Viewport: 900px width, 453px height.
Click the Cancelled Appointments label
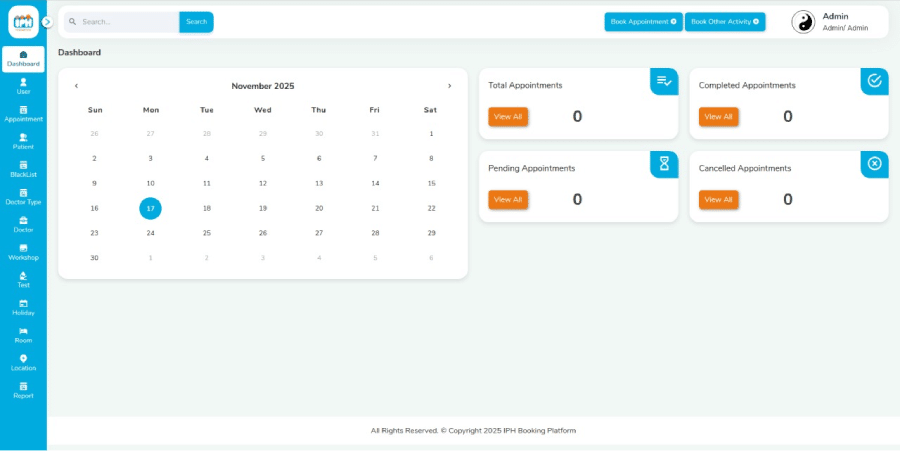tap(745, 168)
